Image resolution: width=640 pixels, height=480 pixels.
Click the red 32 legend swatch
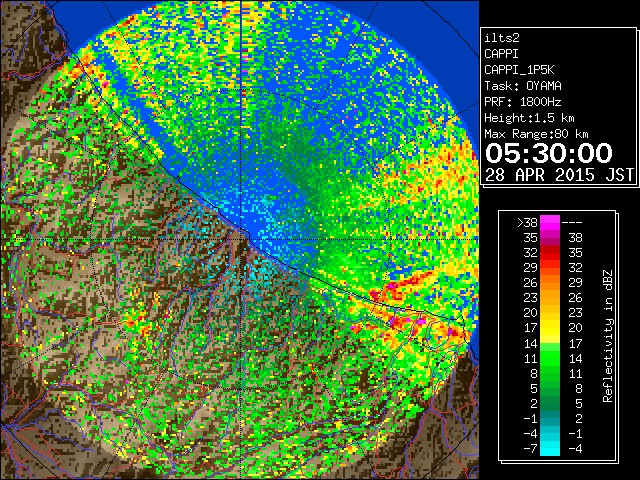(550, 253)
